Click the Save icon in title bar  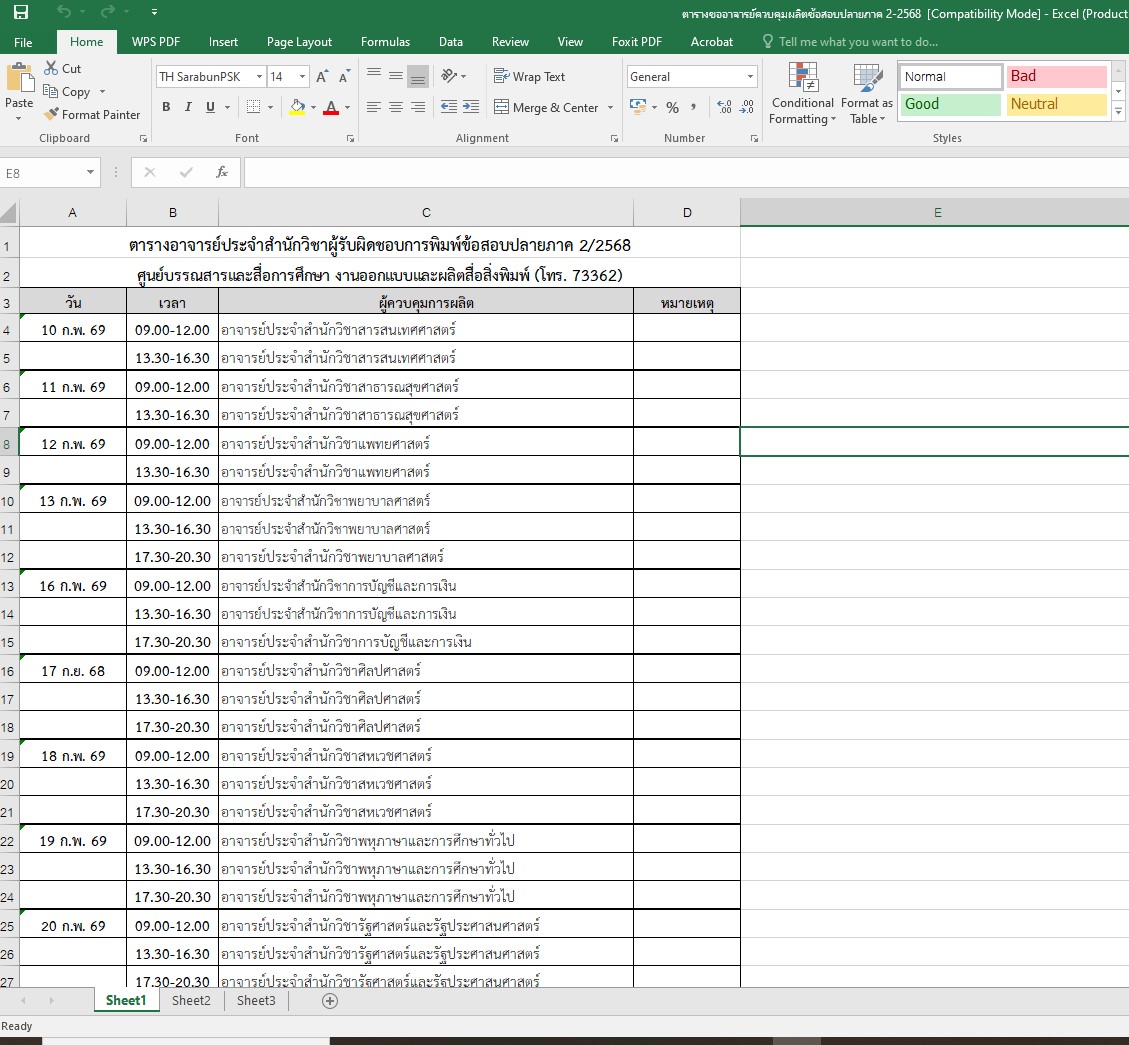tap(21, 12)
